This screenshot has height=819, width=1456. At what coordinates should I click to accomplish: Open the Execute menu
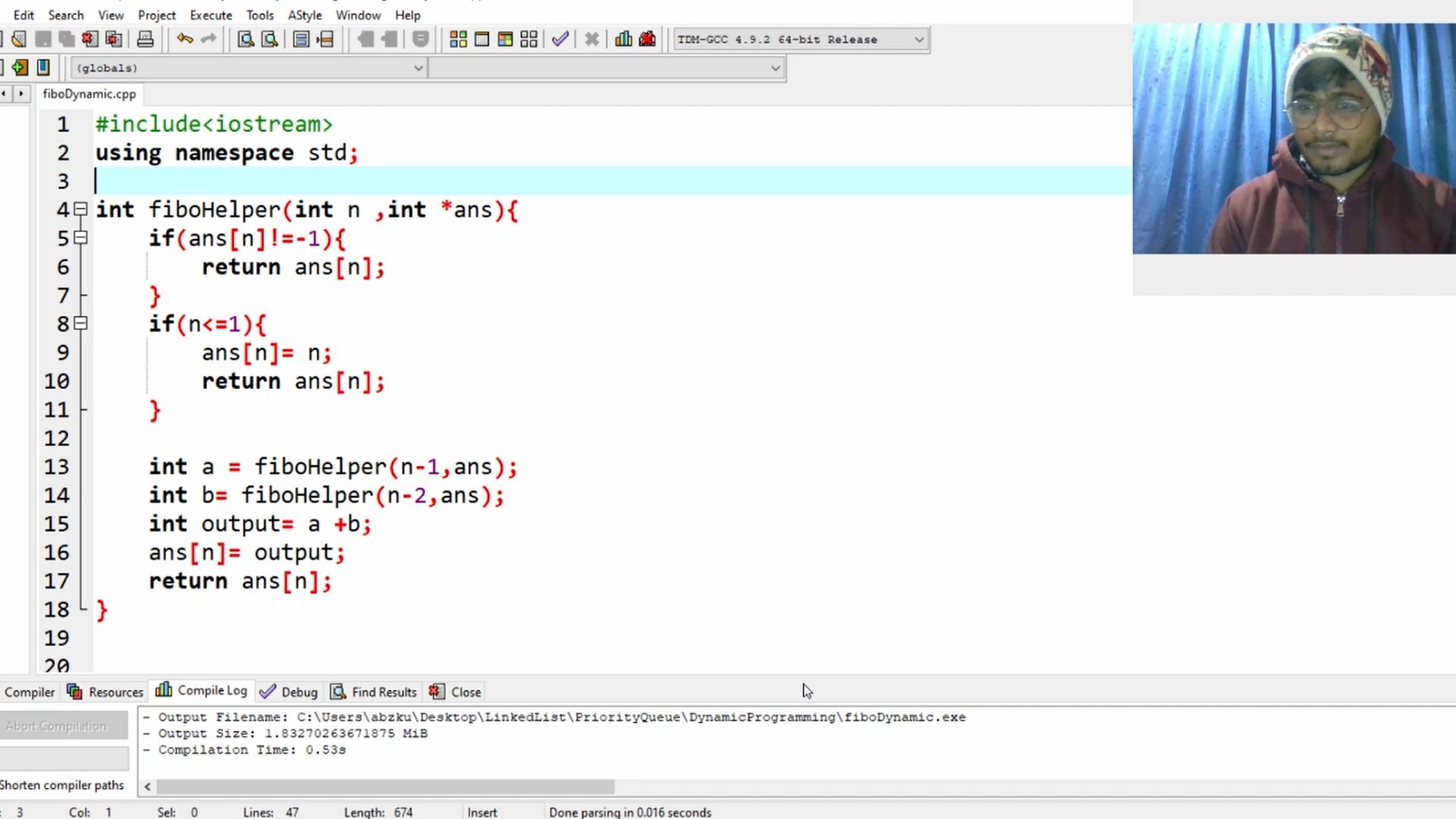coord(211,15)
